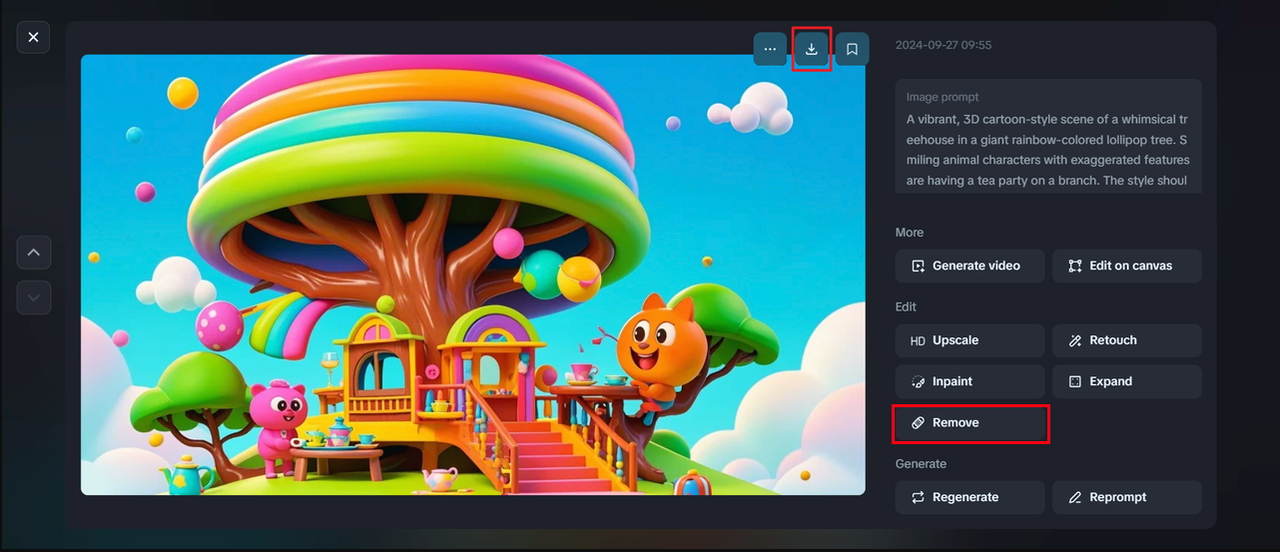Go to previous image with up chevron
The height and width of the screenshot is (552, 1280).
click(x=33, y=252)
